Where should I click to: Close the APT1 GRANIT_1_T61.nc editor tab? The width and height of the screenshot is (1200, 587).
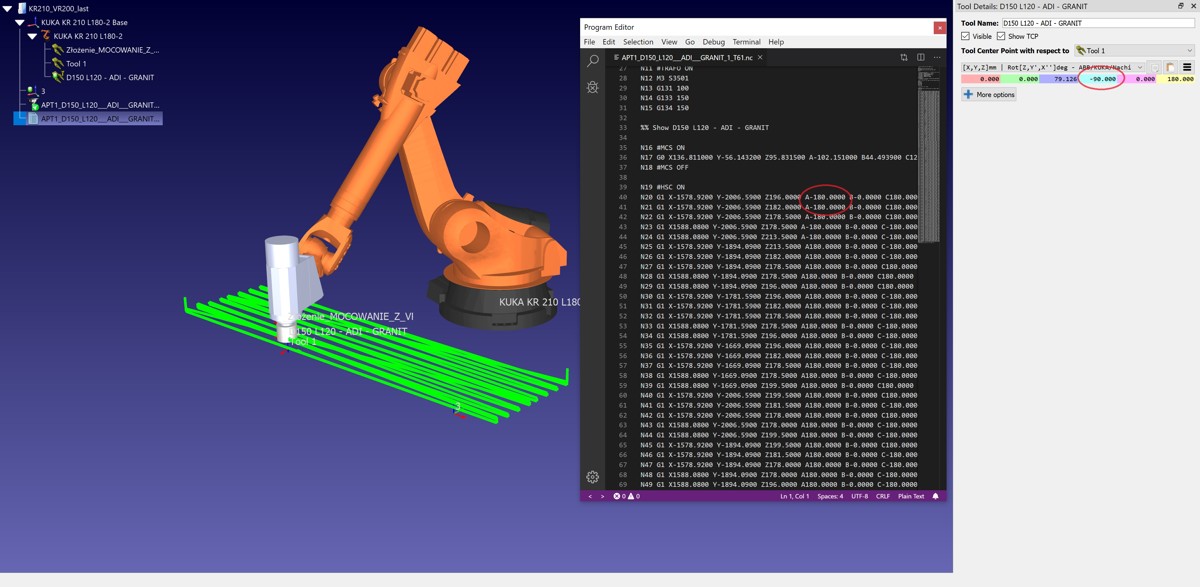tap(760, 58)
